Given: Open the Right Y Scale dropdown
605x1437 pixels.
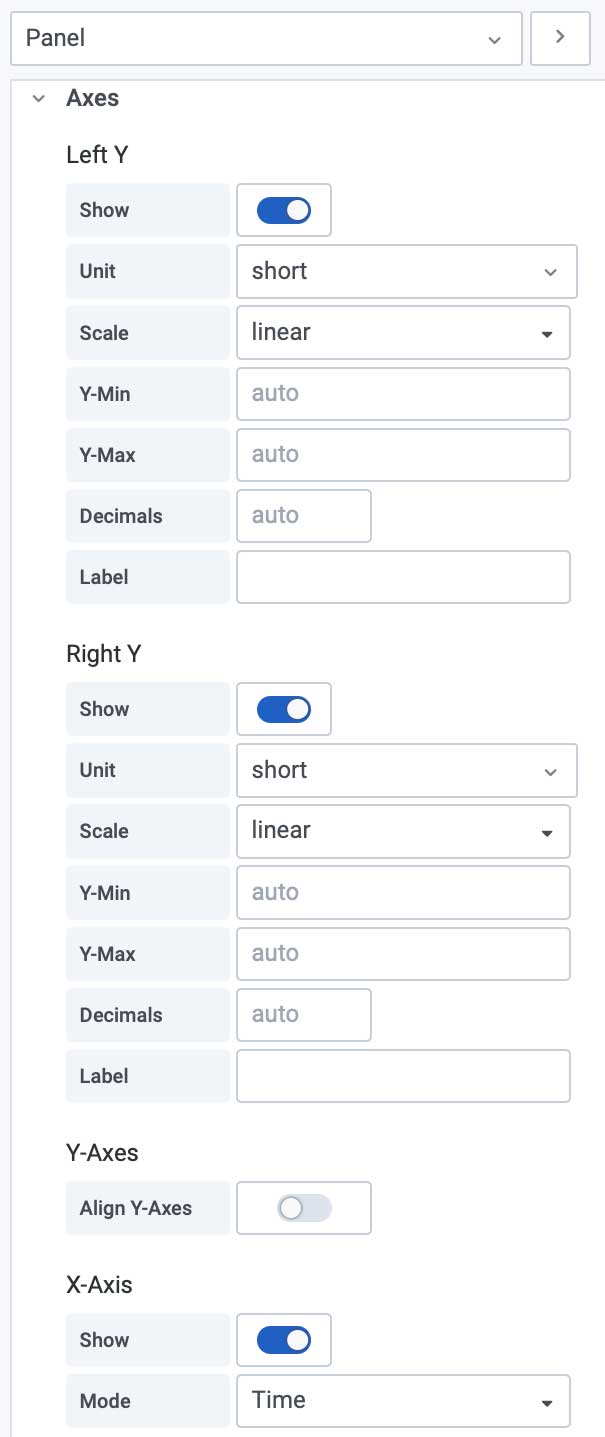Looking at the screenshot, I should point(403,831).
